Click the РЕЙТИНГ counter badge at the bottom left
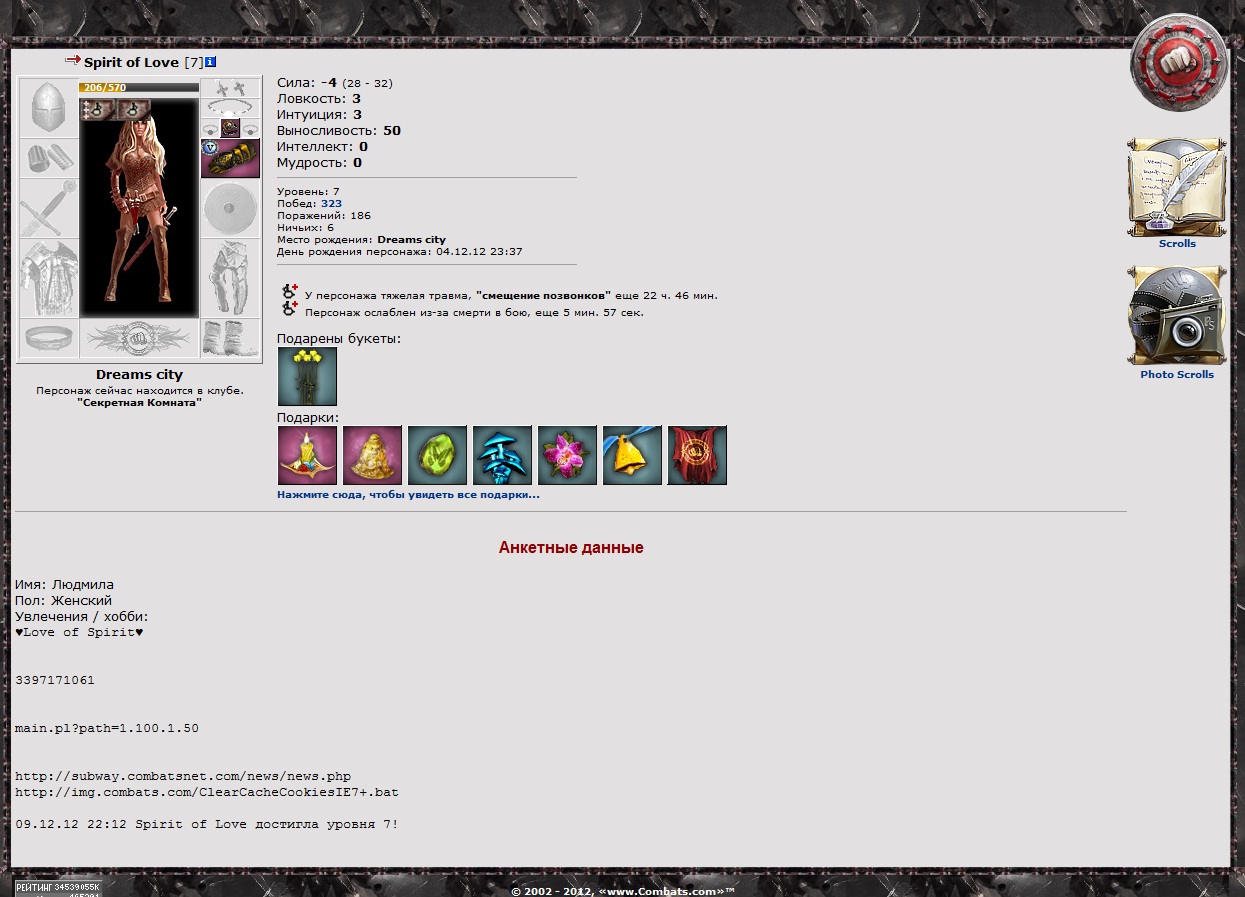The width and height of the screenshot is (1245, 897). point(58,887)
